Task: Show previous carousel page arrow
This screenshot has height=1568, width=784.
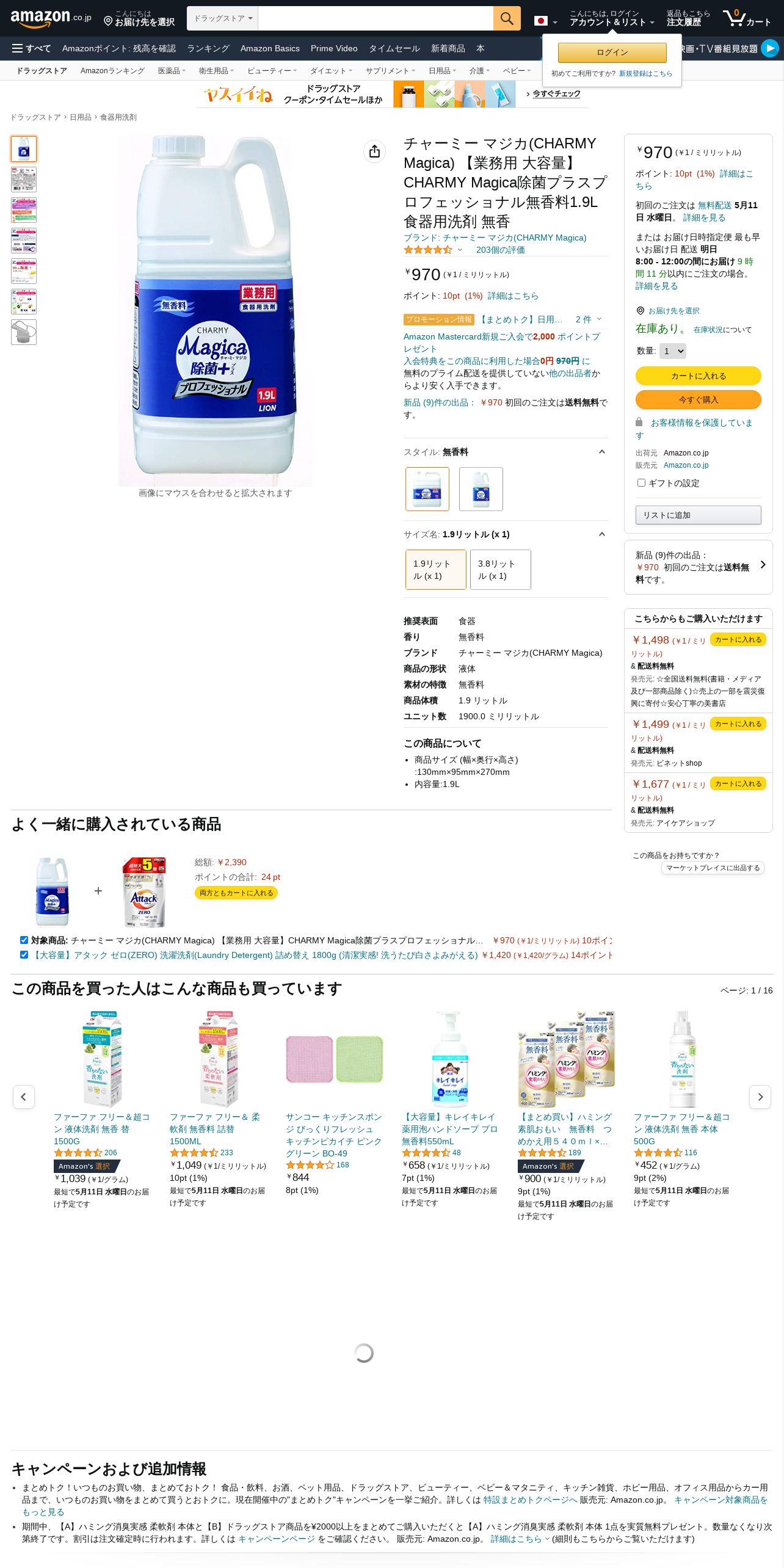Action: tap(23, 1097)
